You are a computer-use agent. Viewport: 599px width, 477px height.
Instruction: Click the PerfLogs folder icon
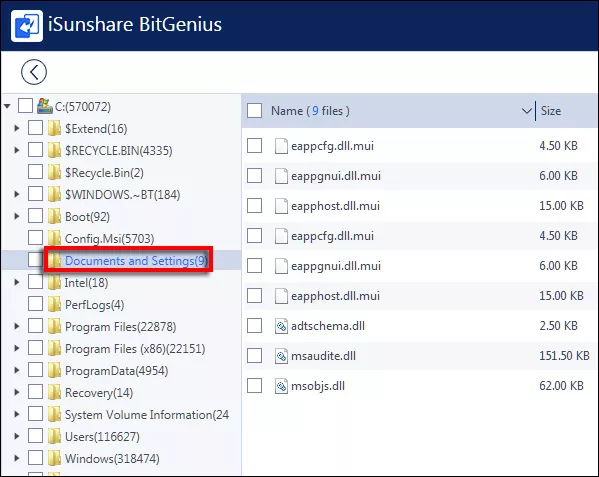click(54, 304)
